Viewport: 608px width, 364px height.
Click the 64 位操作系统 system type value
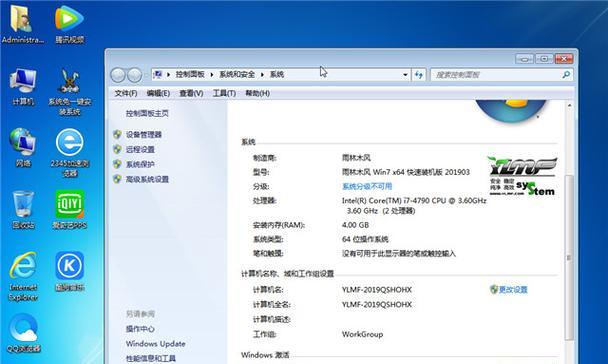[365, 239]
